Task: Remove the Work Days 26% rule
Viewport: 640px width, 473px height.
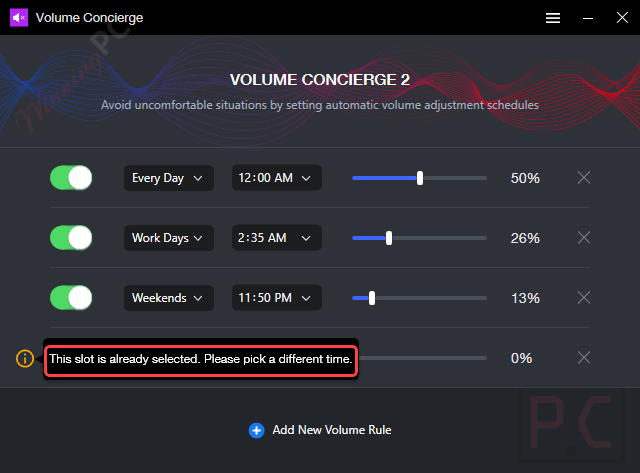Action: tap(584, 238)
